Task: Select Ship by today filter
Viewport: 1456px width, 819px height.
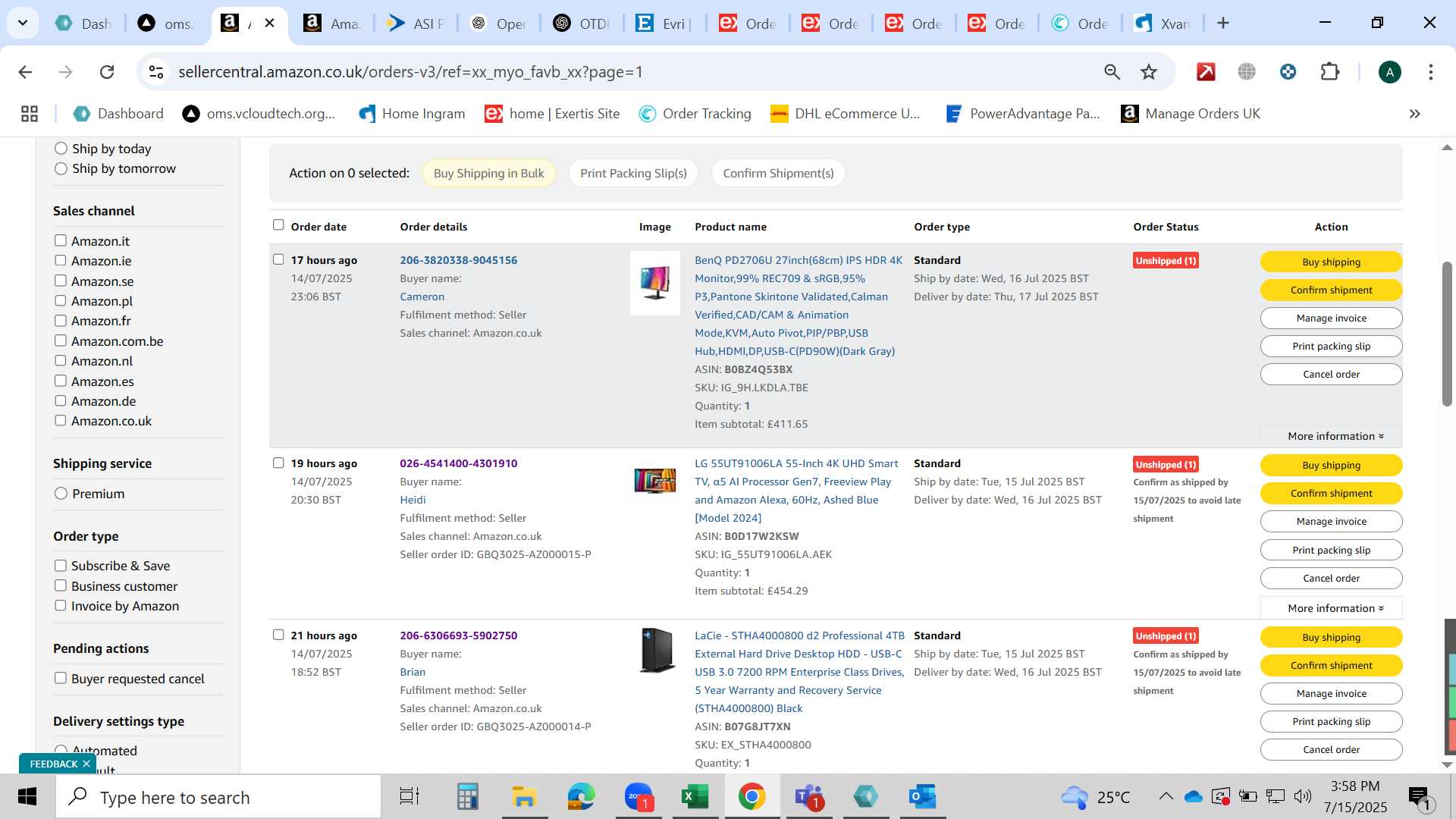Action: 61,149
